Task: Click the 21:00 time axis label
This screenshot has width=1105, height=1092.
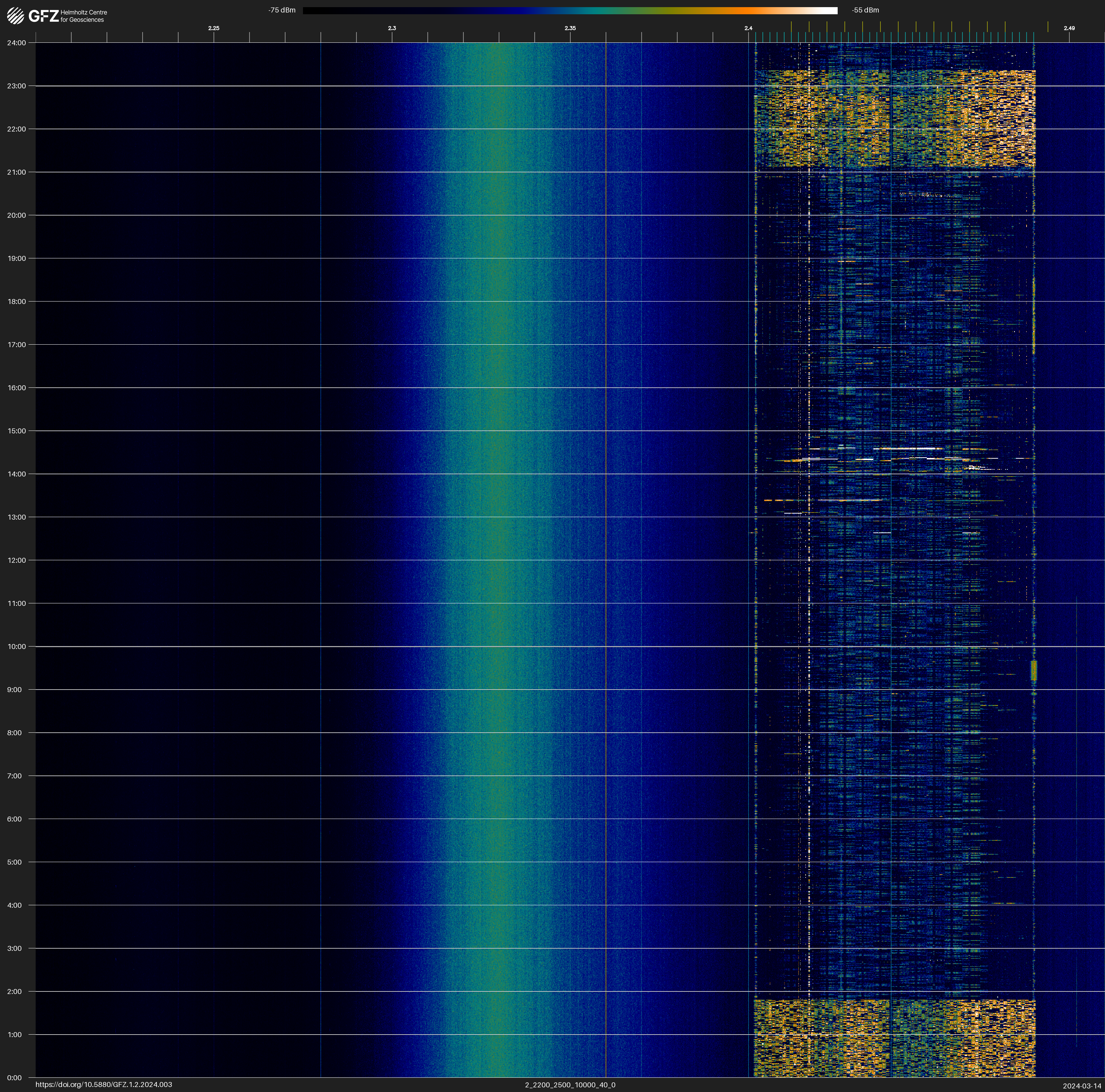Action: tap(17, 172)
